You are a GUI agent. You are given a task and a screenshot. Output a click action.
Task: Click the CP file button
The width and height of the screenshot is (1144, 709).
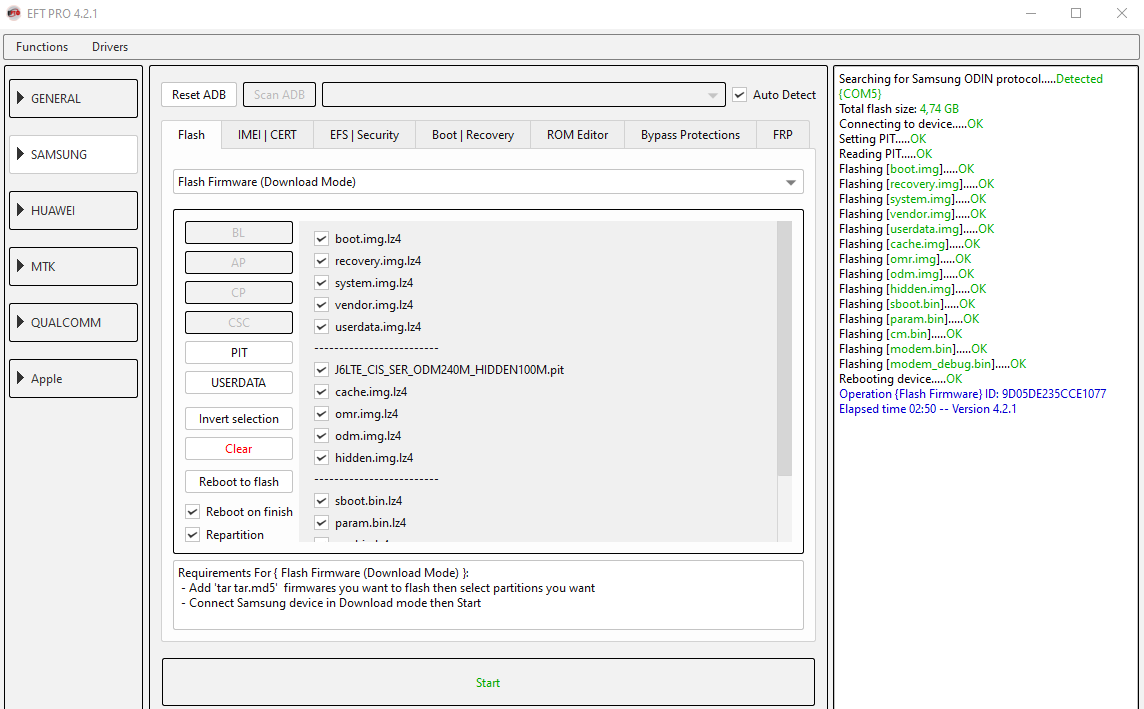[x=239, y=292]
